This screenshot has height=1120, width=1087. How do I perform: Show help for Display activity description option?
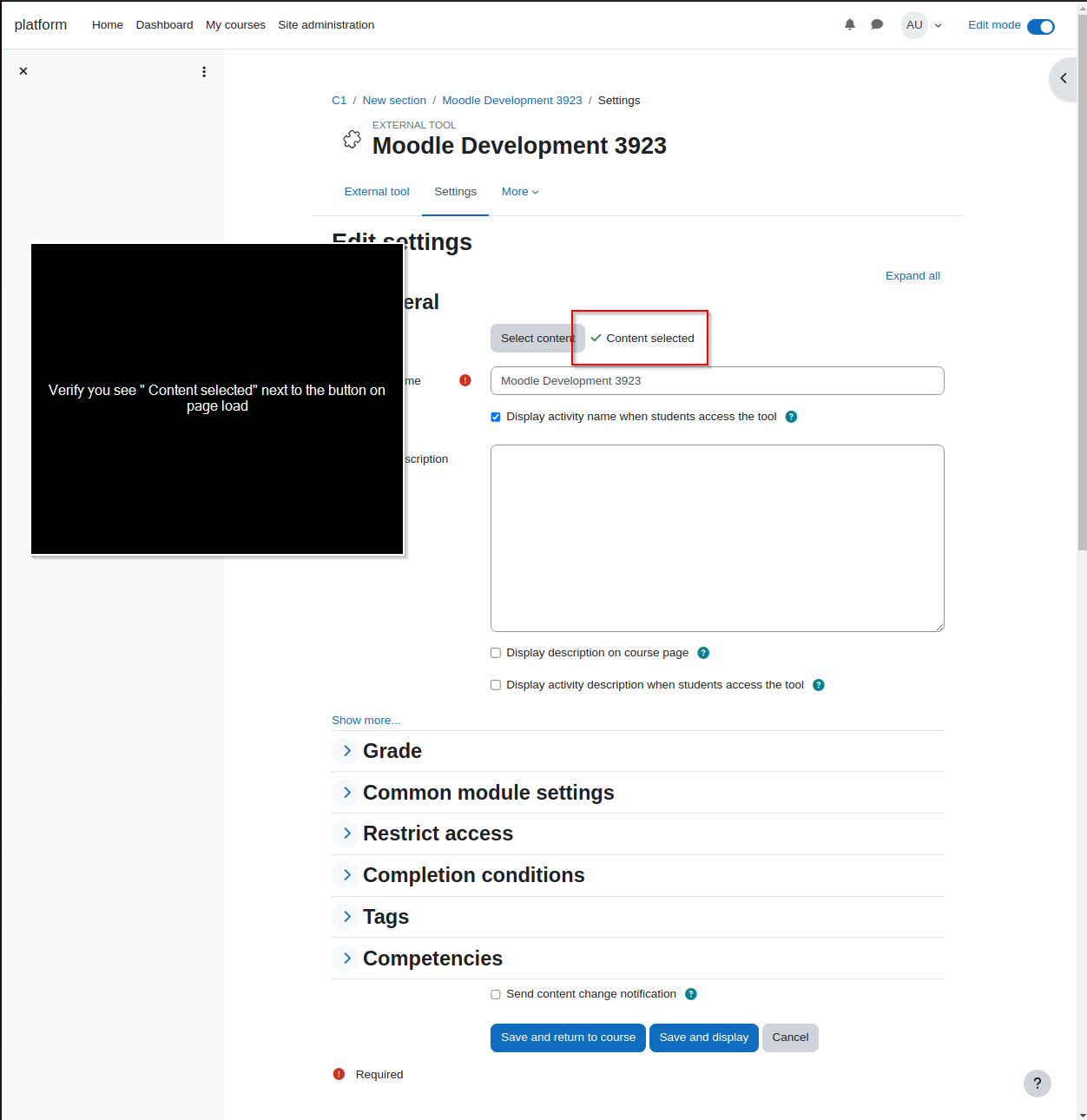819,685
